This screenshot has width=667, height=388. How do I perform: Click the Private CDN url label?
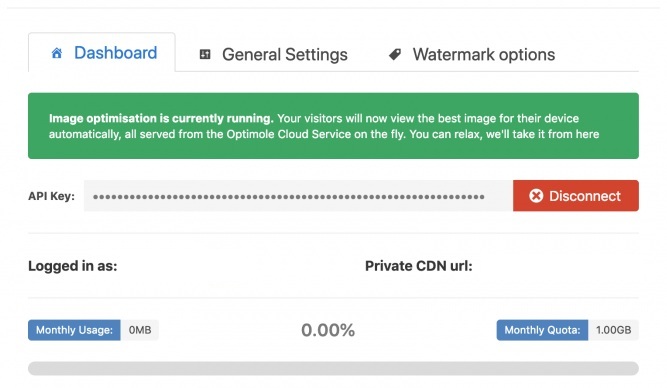pyautogui.click(x=419, y=266)
